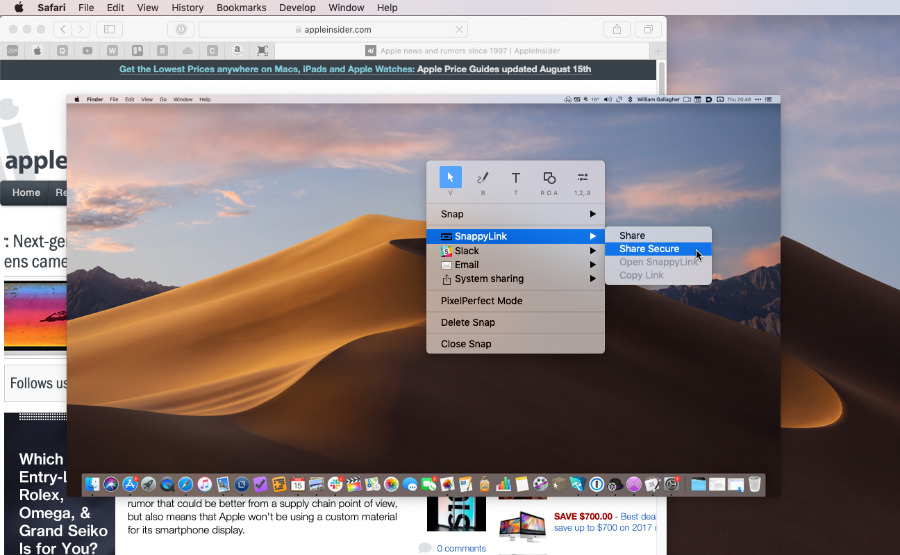The width and height of the screenshot is (900, 555).
Task: Click Safari's share icon
Action: 616,29
